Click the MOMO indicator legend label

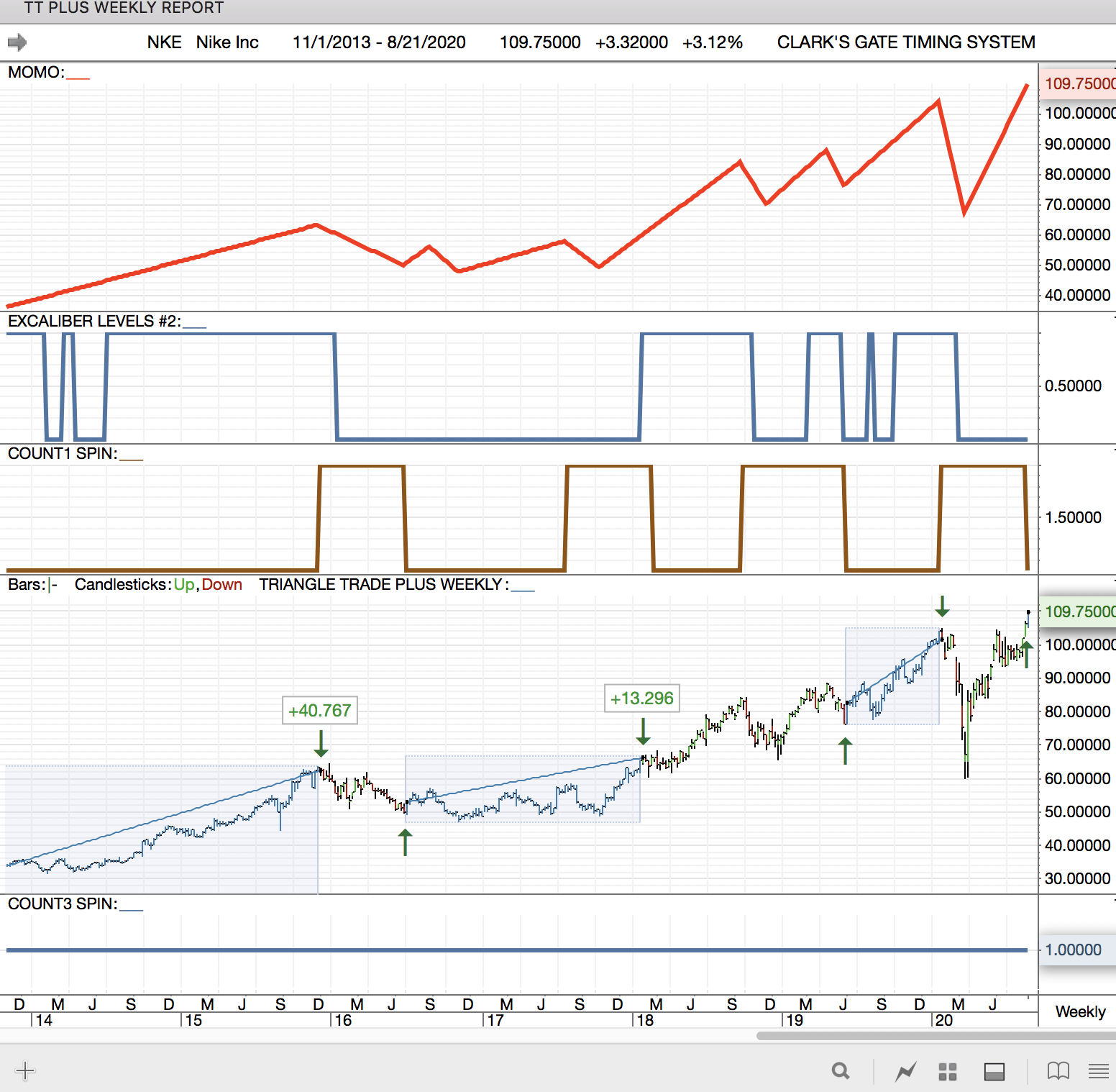click(36, 73)
